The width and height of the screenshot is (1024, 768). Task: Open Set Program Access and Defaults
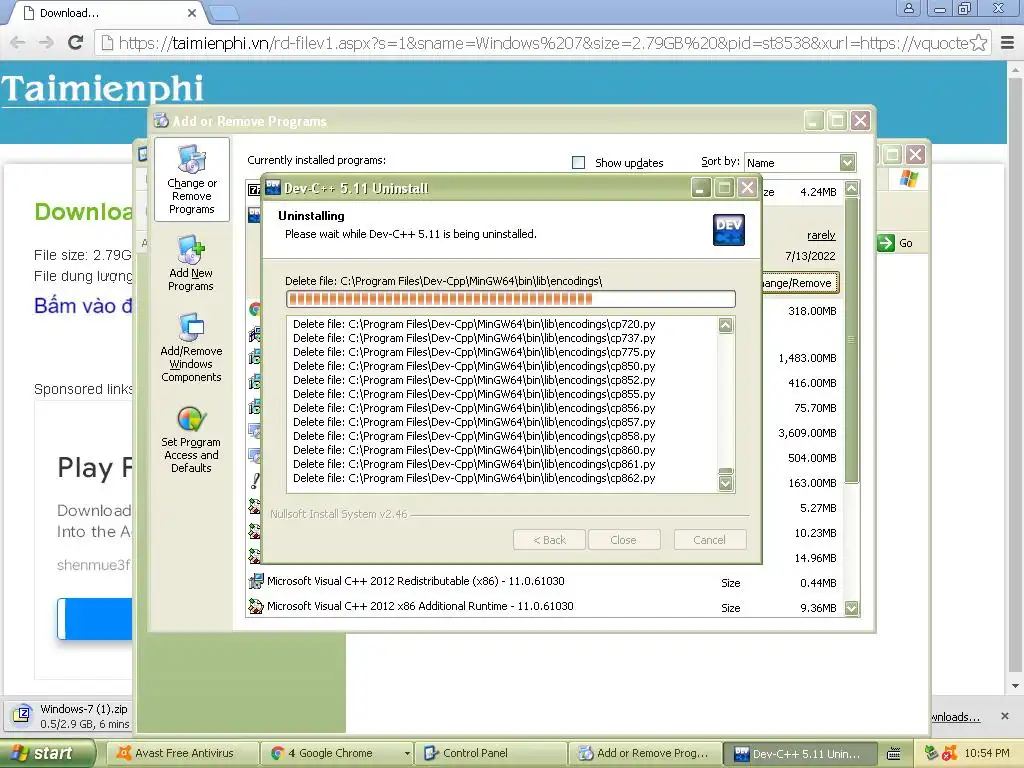pyautogui.click(x=191, y=439)
